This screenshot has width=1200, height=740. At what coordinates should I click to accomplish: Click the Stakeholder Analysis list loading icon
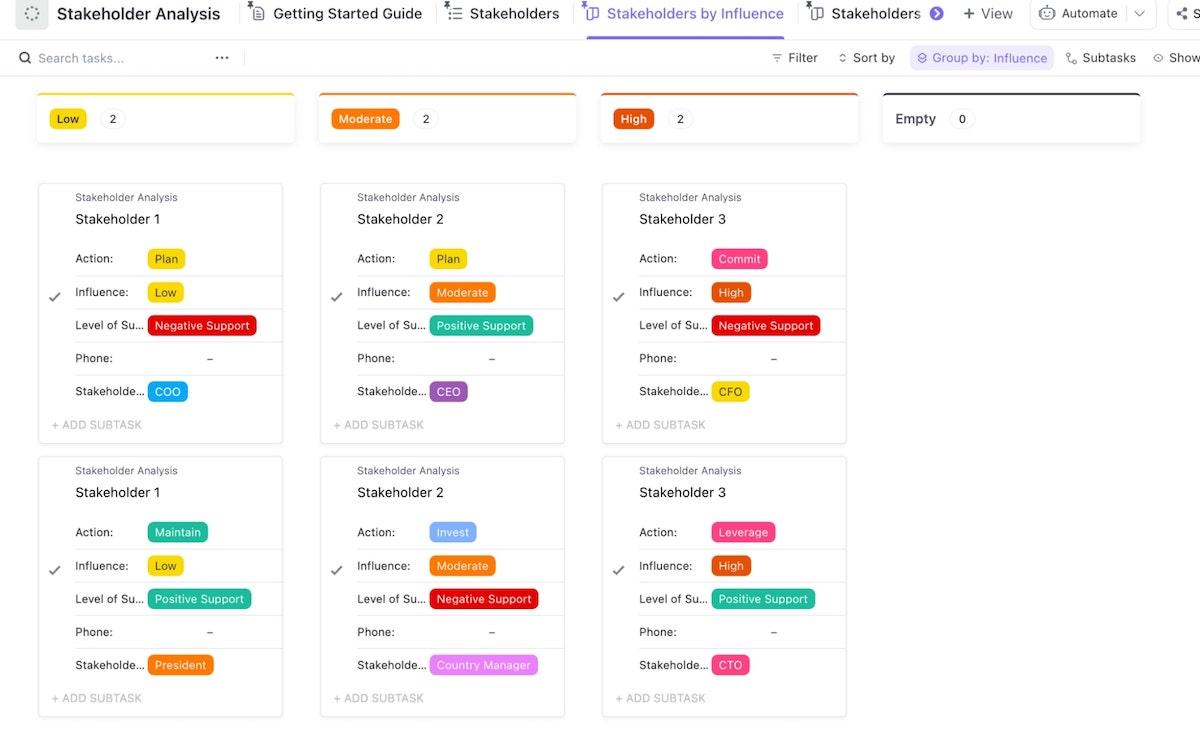click(x=32, y=14)
